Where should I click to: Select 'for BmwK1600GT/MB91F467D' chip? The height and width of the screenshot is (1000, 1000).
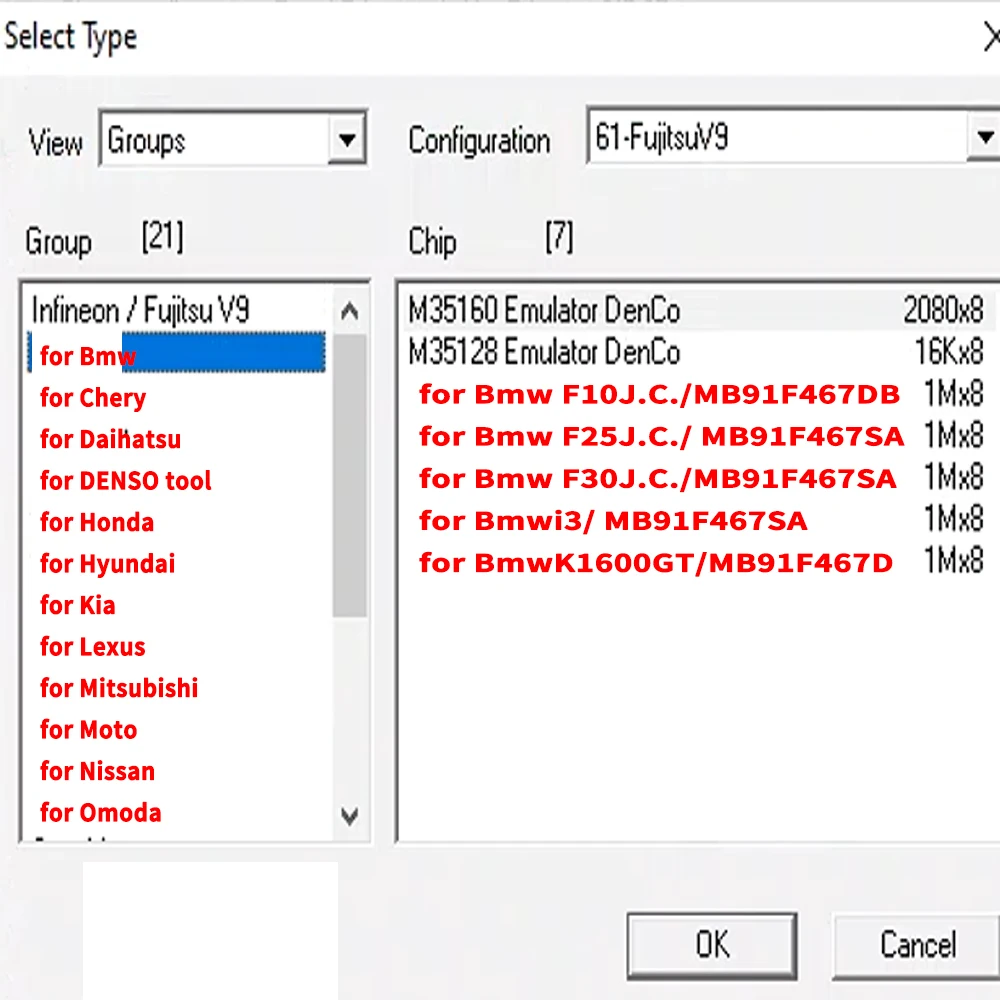click(x=700, y=562)
